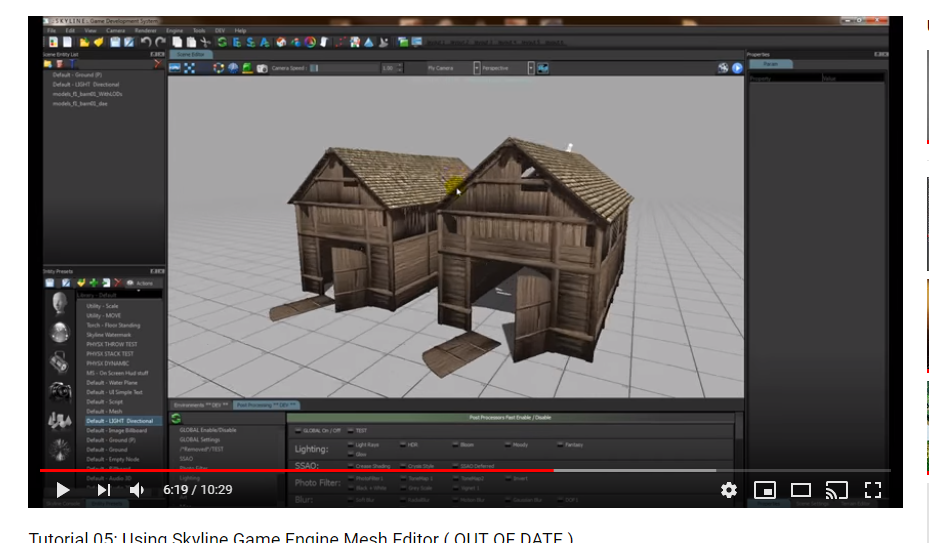Select the Param tab in Properties
Viewport: 929px width, 543px height.
click(770, 64)
